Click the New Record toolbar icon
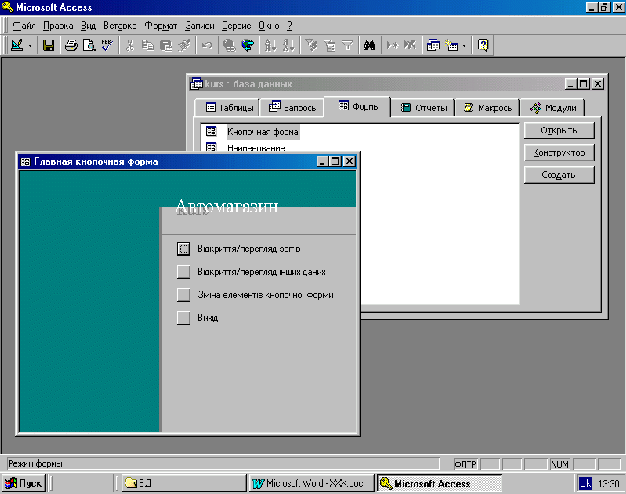Screen dimensions: 626x494 (392, 46)
